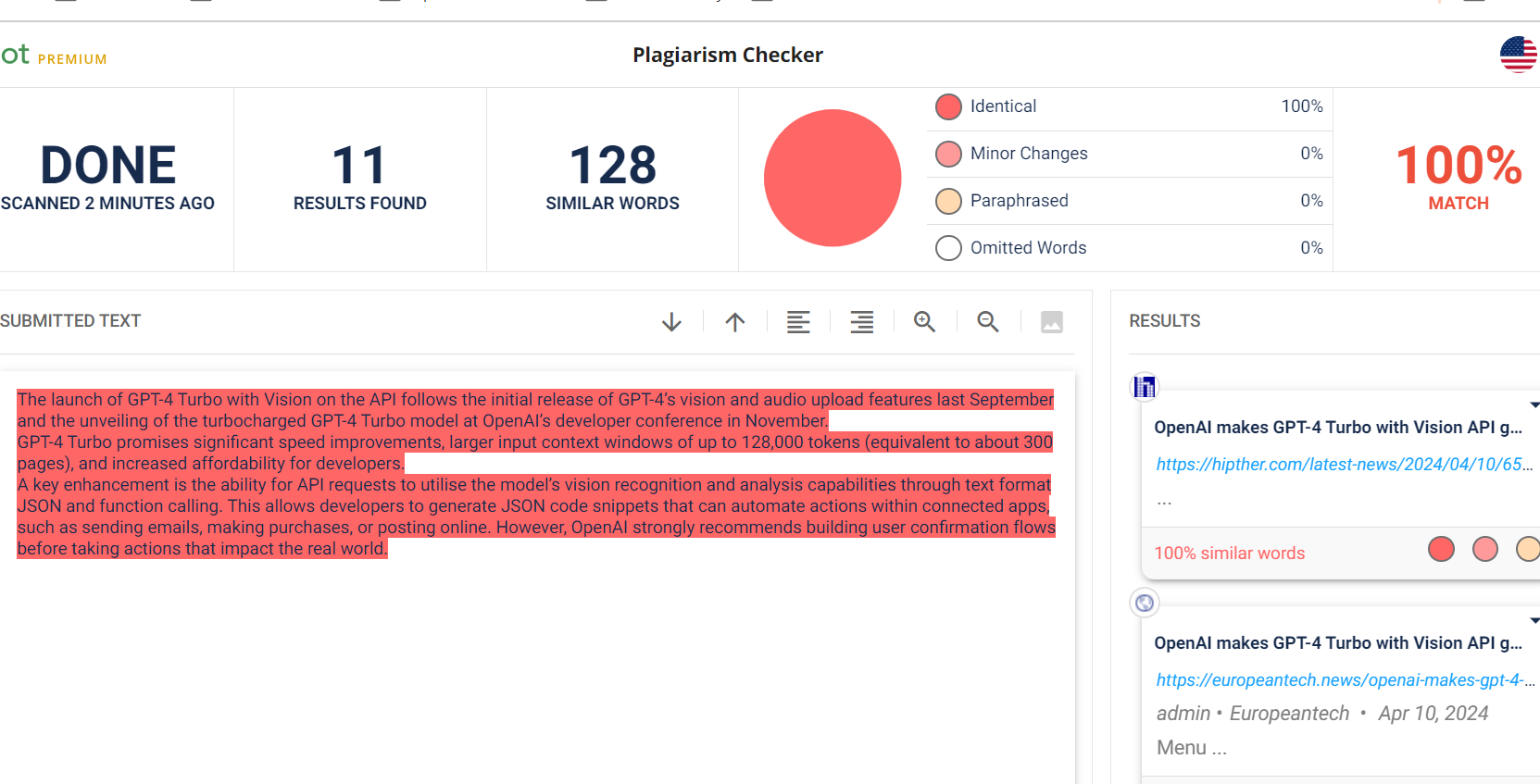Click the red match pie chart
Image resolution: width=1540 pixels, height=784 pixels.
[x=832, y=179]
